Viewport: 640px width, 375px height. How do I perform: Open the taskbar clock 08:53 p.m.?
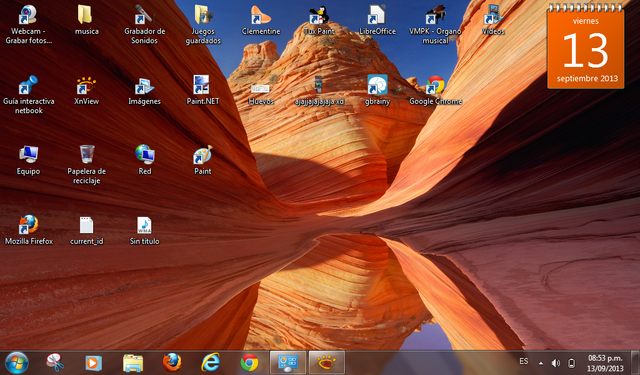click(605, 363)
